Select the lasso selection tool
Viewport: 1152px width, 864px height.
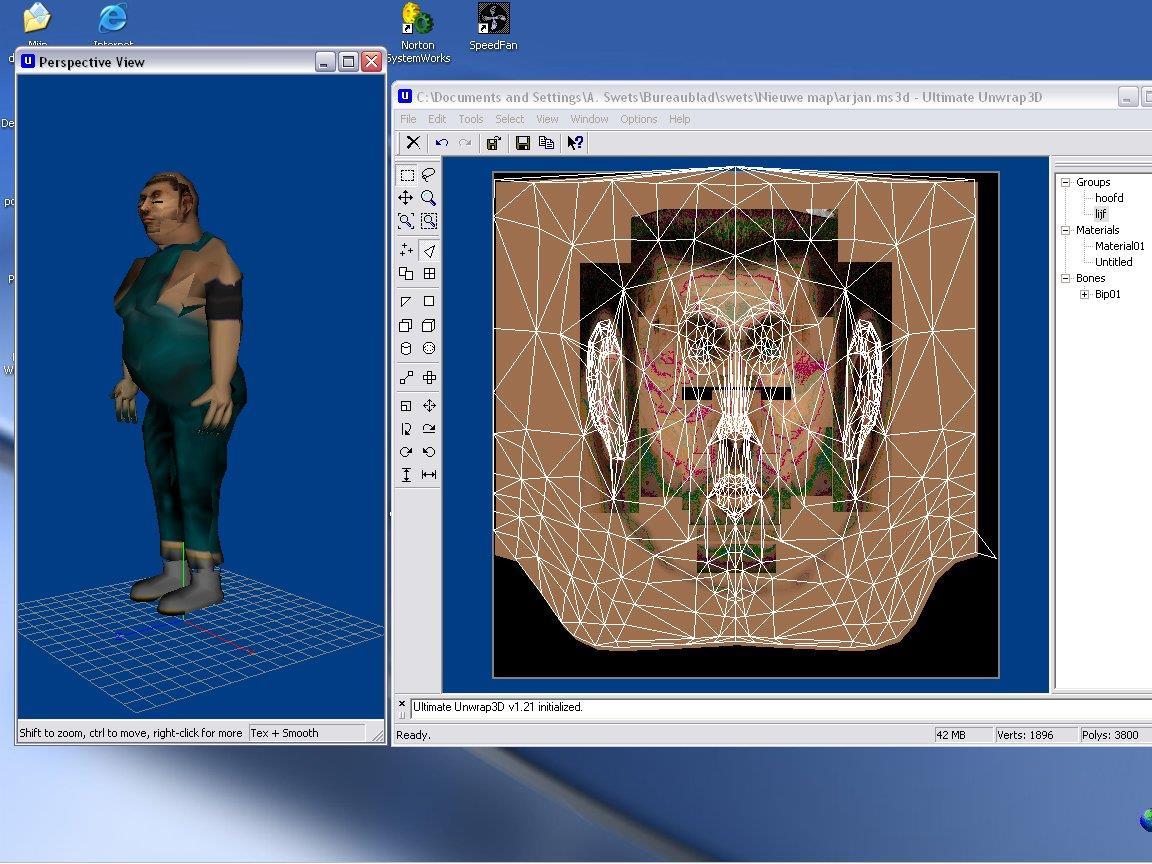[428, 175]
